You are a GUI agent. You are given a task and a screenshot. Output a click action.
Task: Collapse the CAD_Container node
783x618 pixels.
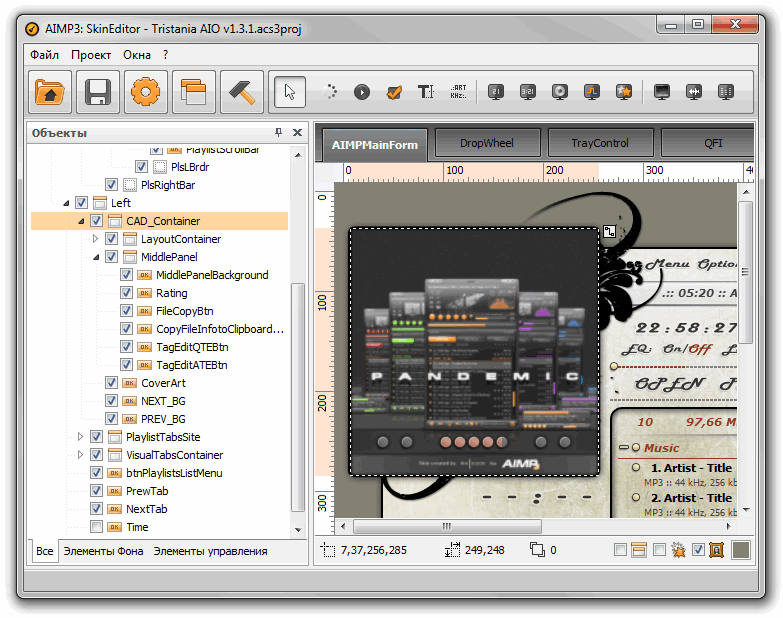click(81, 221)
